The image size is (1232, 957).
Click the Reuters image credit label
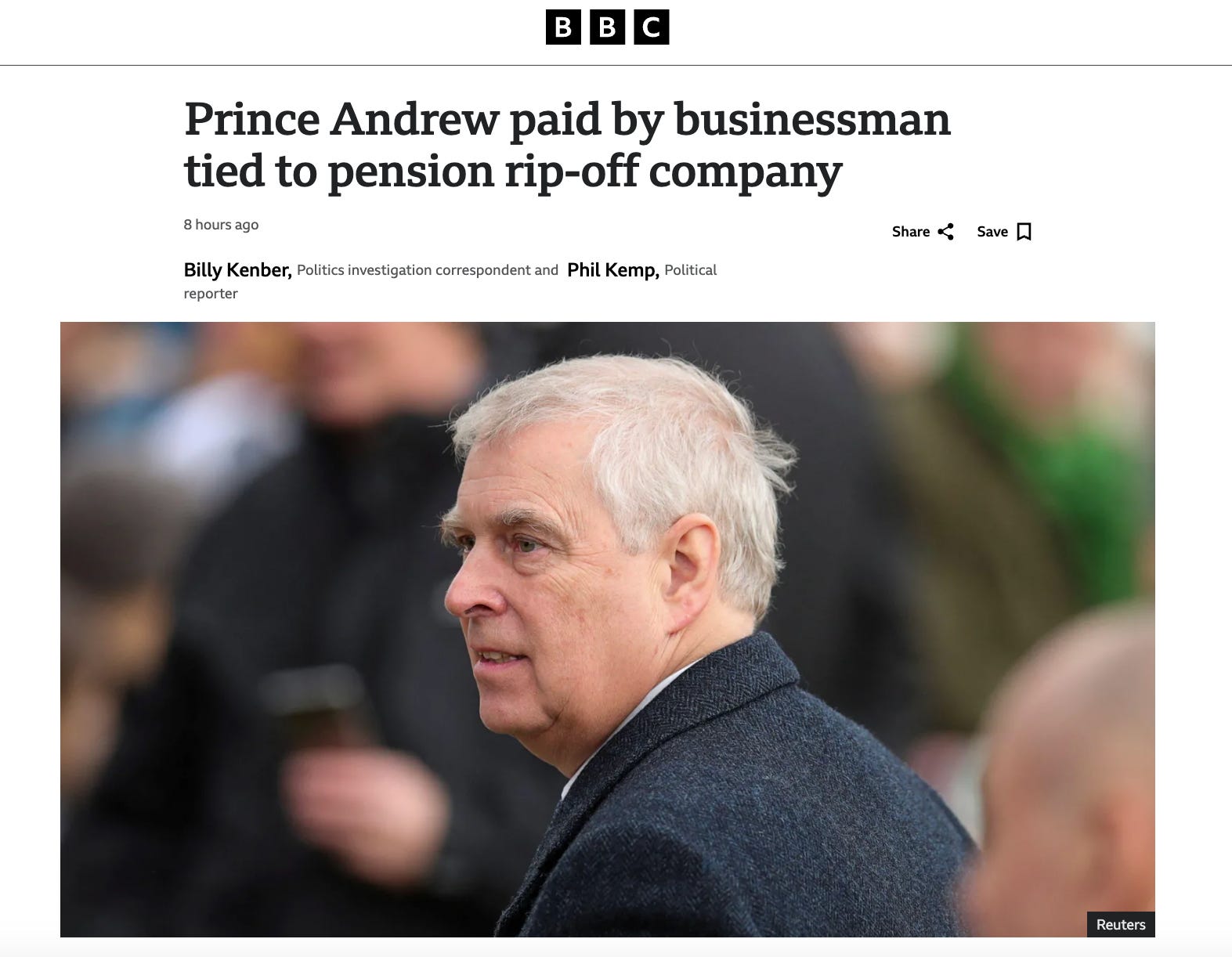click(1121, 925)
